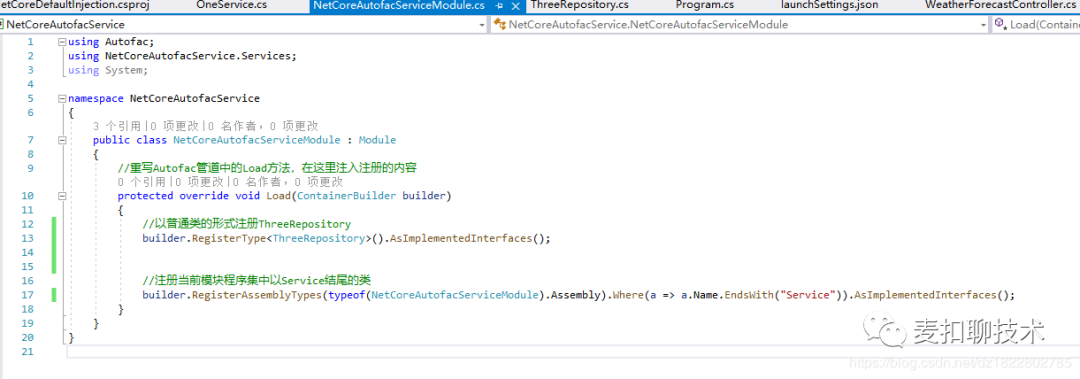
Task: Click line number 21 in the gutter
Action: pyautogui.click(x=28, y=351)
